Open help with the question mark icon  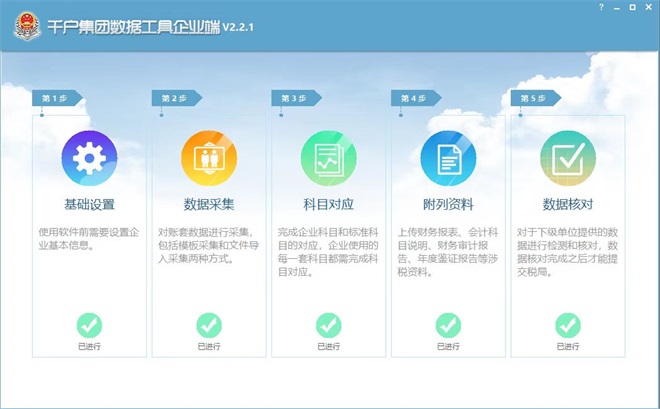(x=601, y=7)
